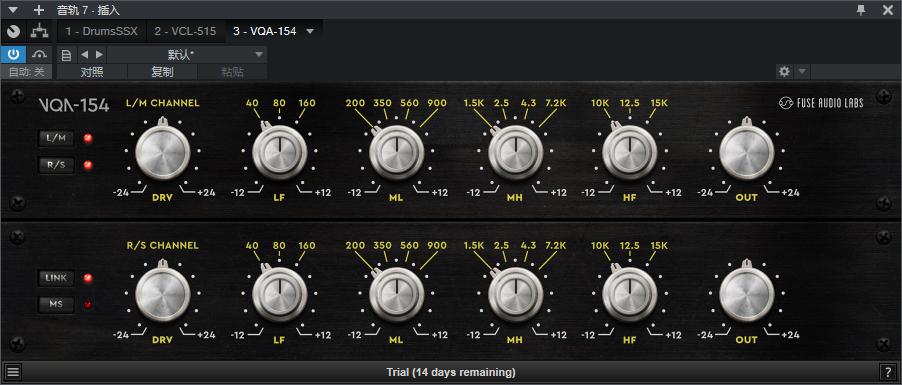Viewport: 902px width, 385px height.
Task: Click the 对照 compare button
Action: [92, 72]
